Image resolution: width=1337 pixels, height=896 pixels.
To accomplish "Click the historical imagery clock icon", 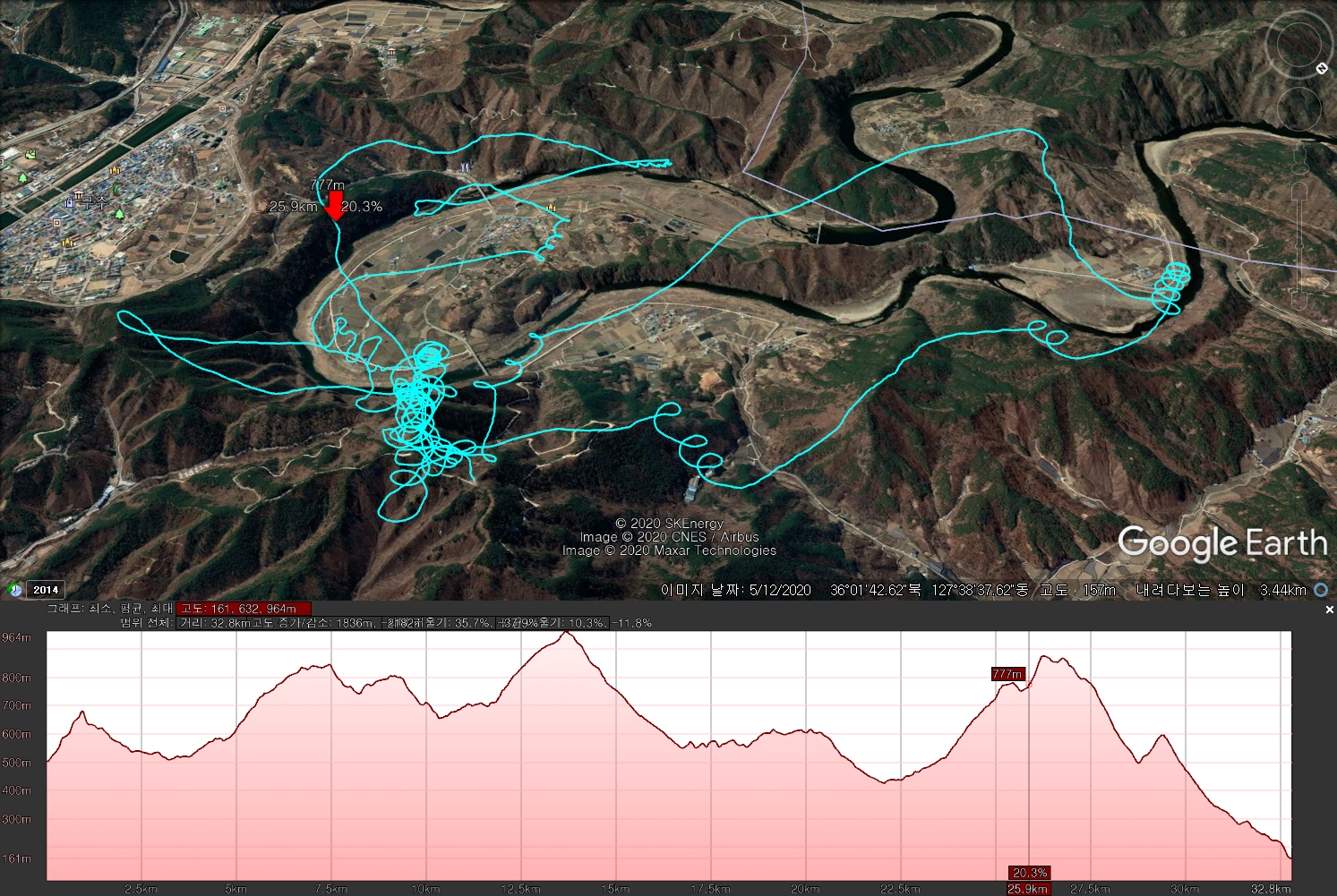I will (14, 590).
